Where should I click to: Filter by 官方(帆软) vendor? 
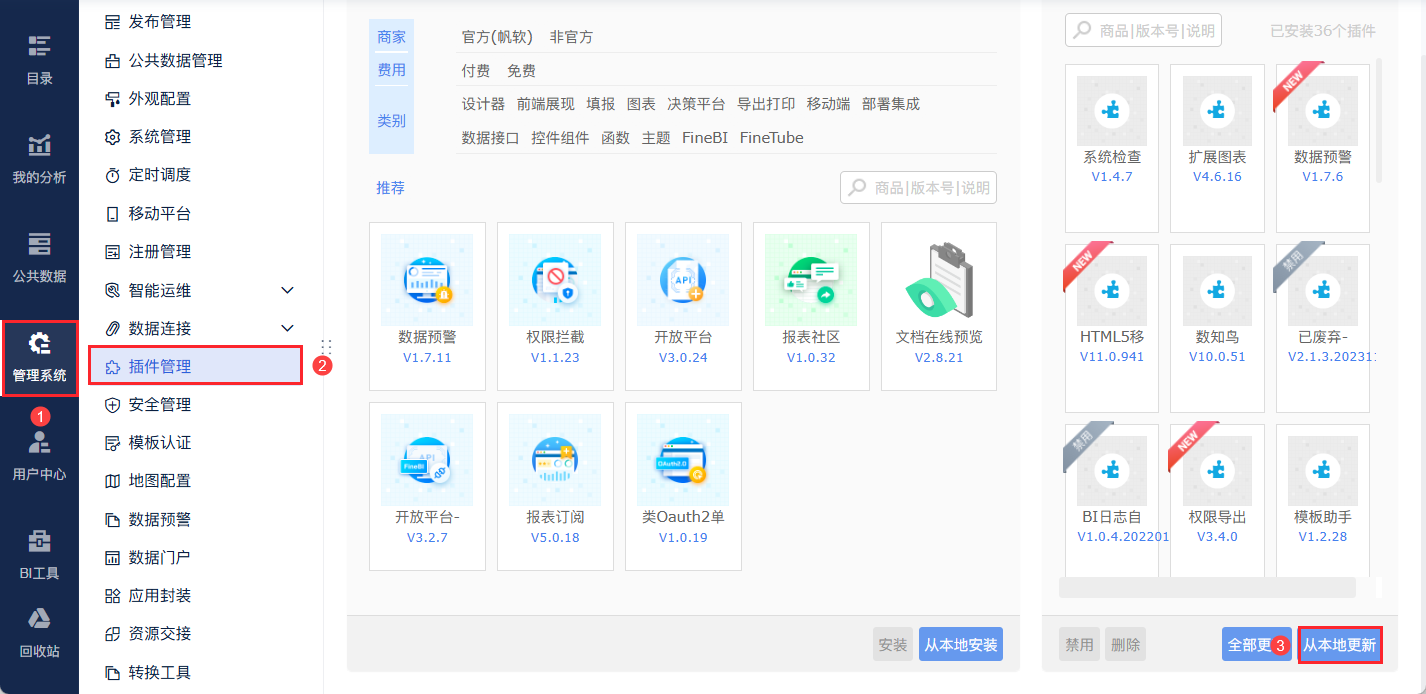click(x=497, y=37)
